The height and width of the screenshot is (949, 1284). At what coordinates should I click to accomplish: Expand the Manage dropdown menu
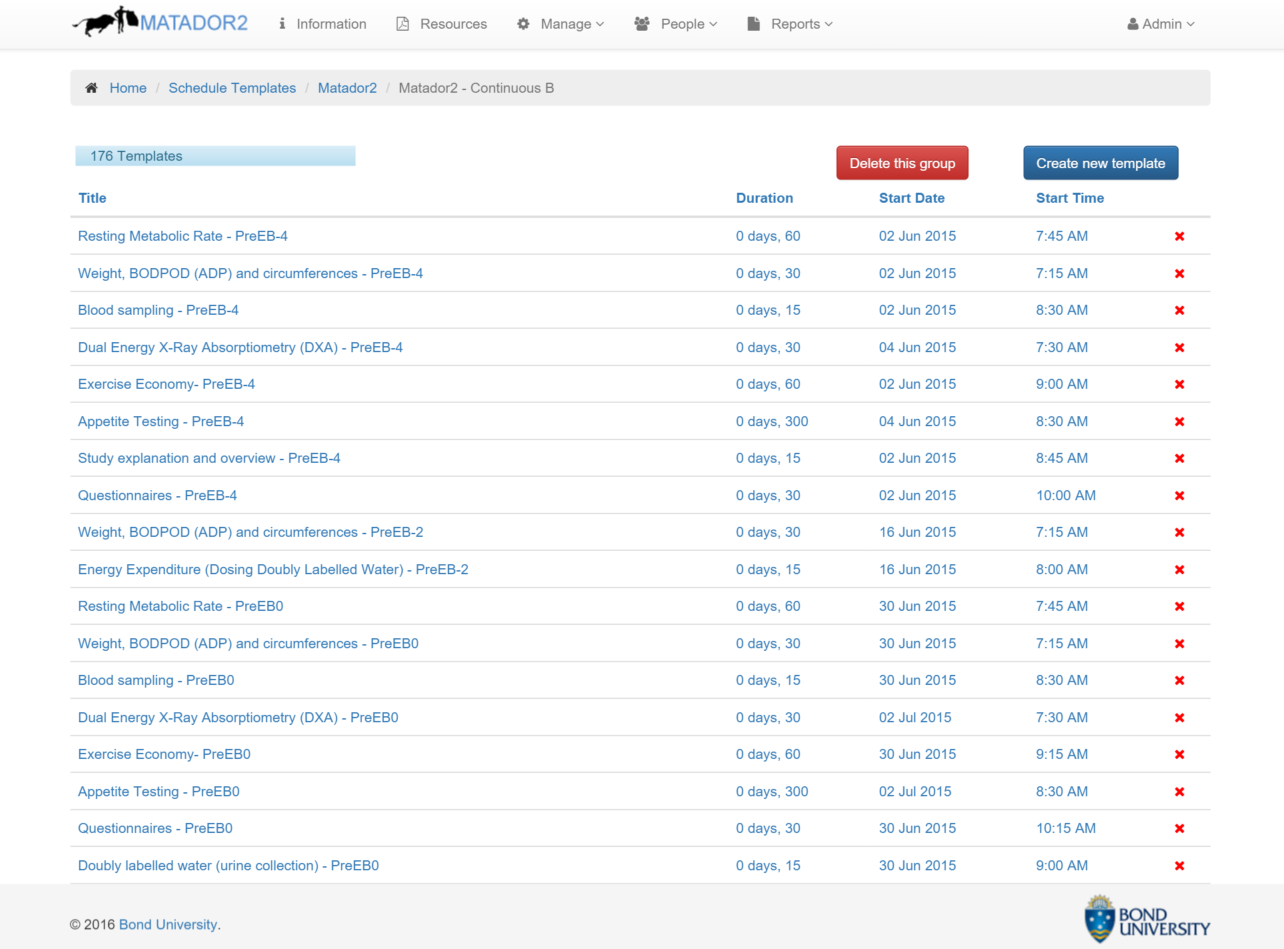[560, 24]
